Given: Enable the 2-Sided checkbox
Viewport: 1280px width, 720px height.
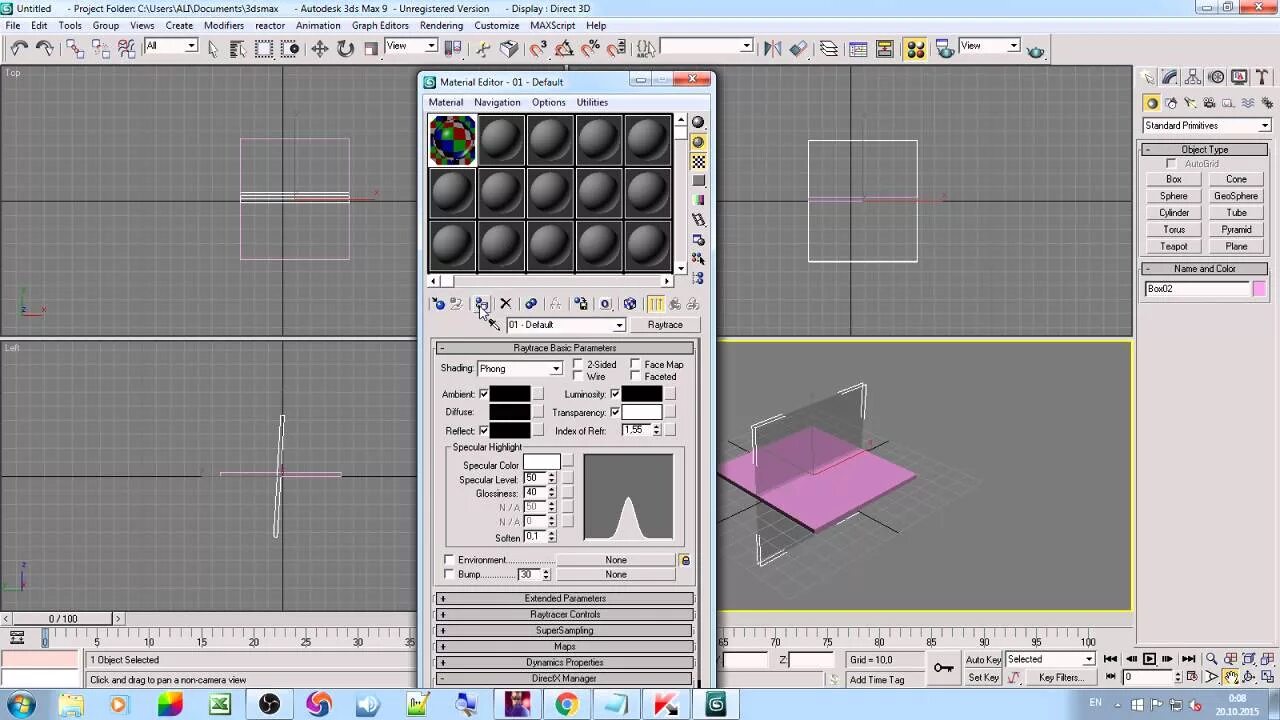Looking at the screenshot, I should (x=578, y=365).
